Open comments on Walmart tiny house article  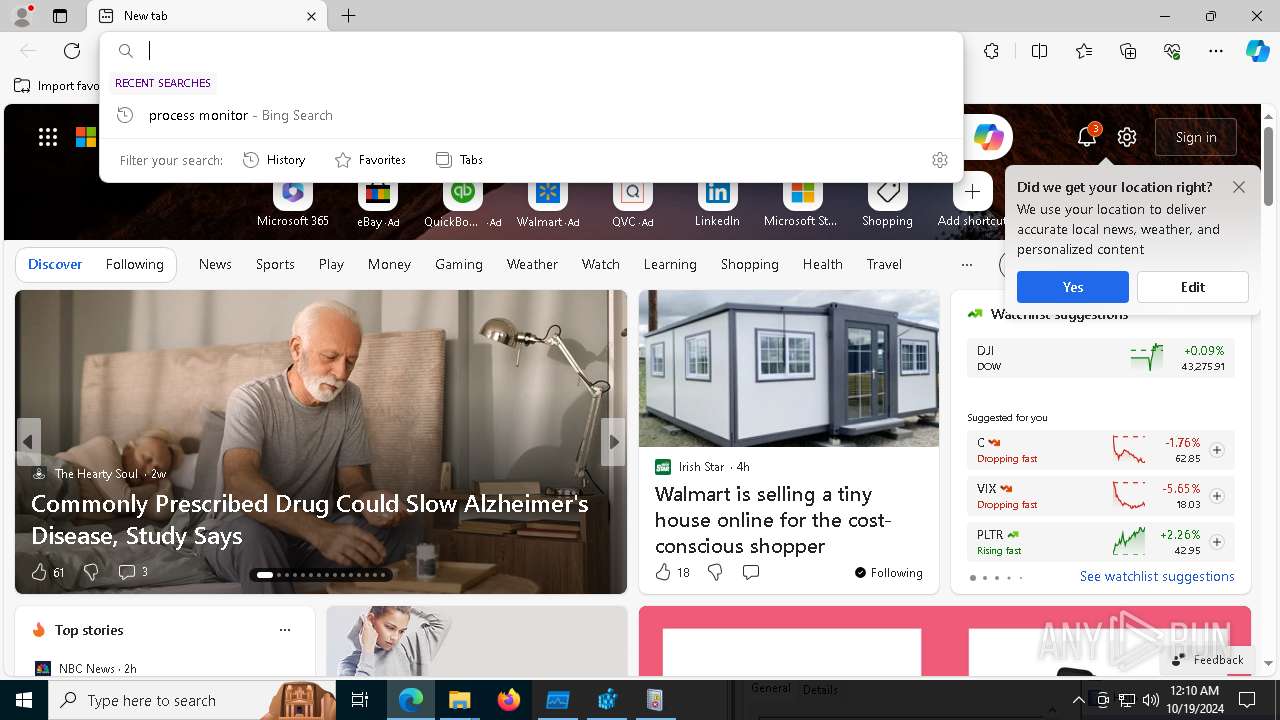751,572
